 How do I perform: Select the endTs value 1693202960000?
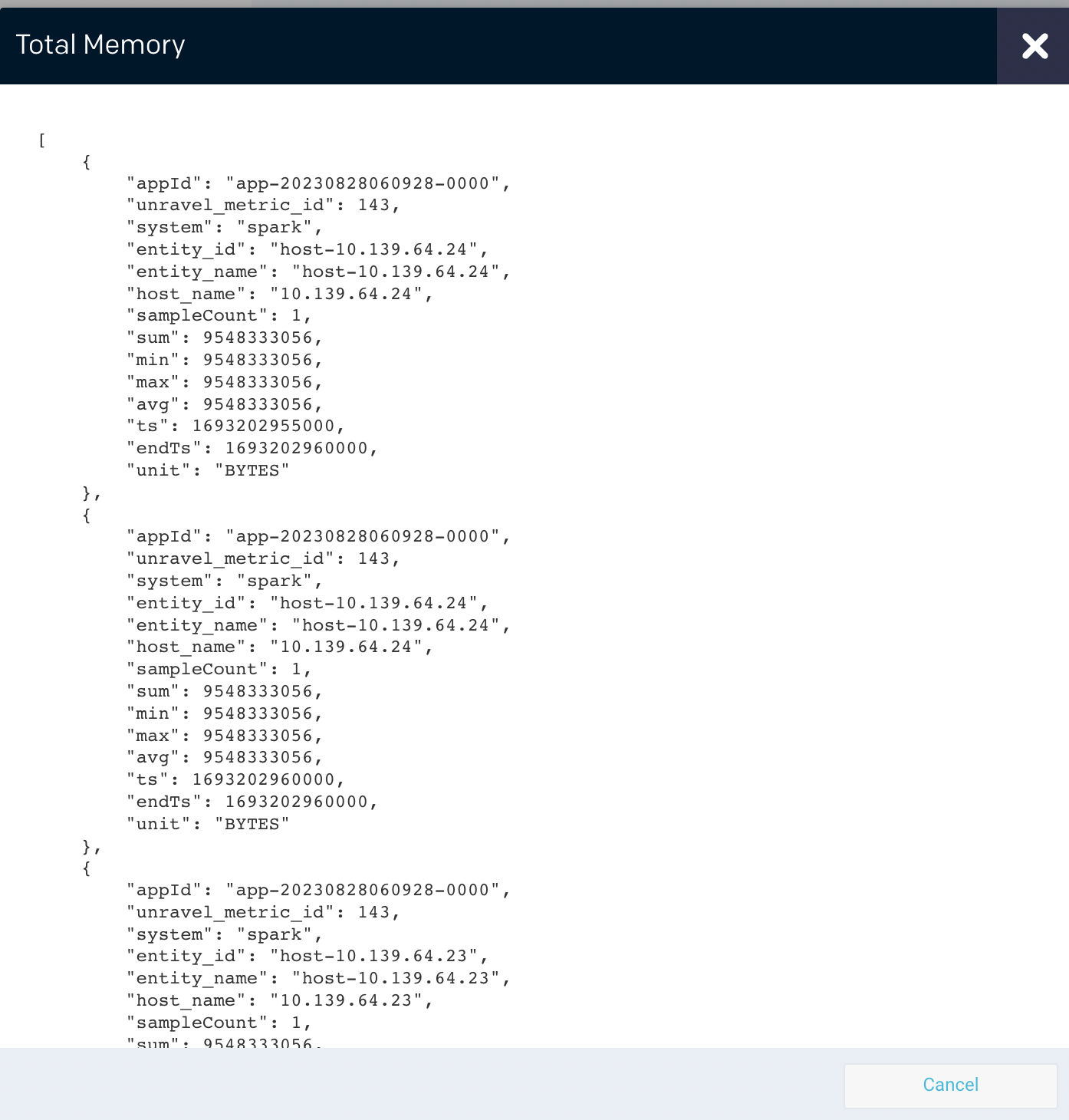(299, 447)
